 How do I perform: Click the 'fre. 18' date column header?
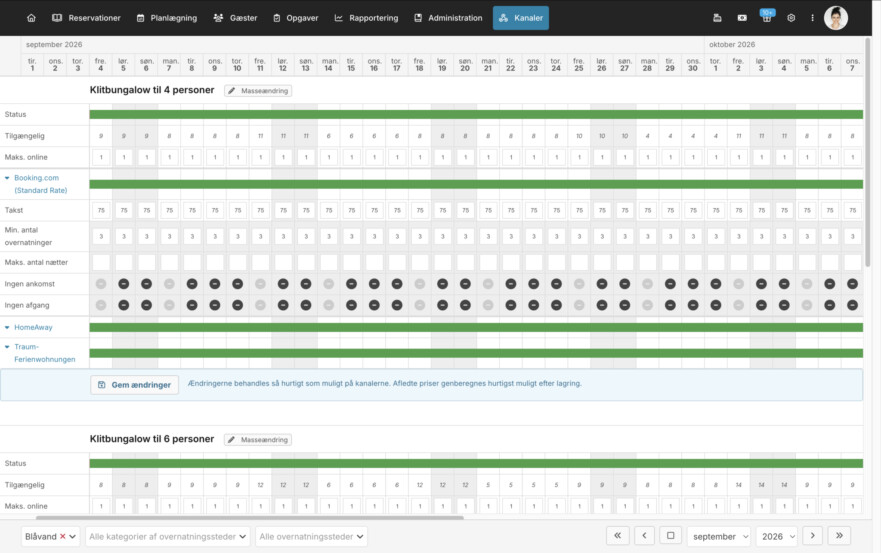point(419,65)
